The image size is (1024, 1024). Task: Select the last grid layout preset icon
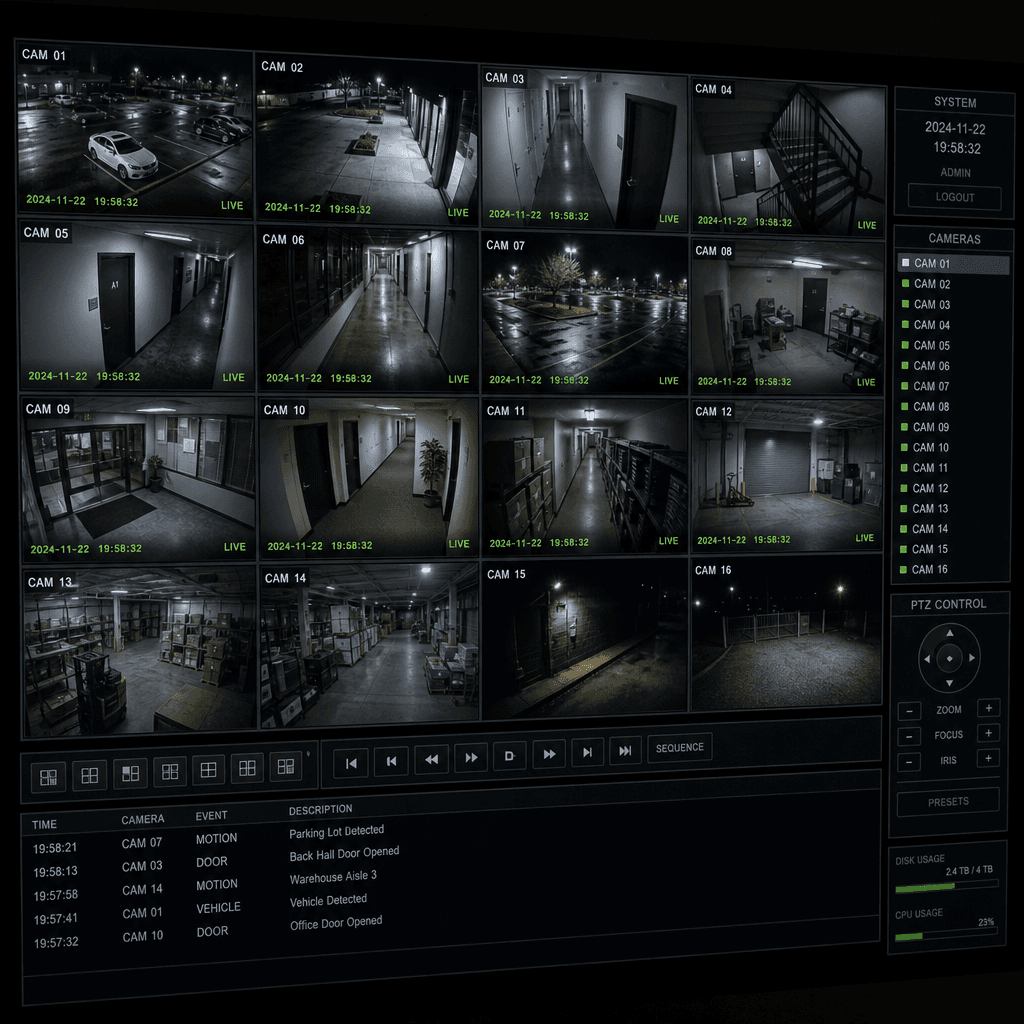(285, 767)
